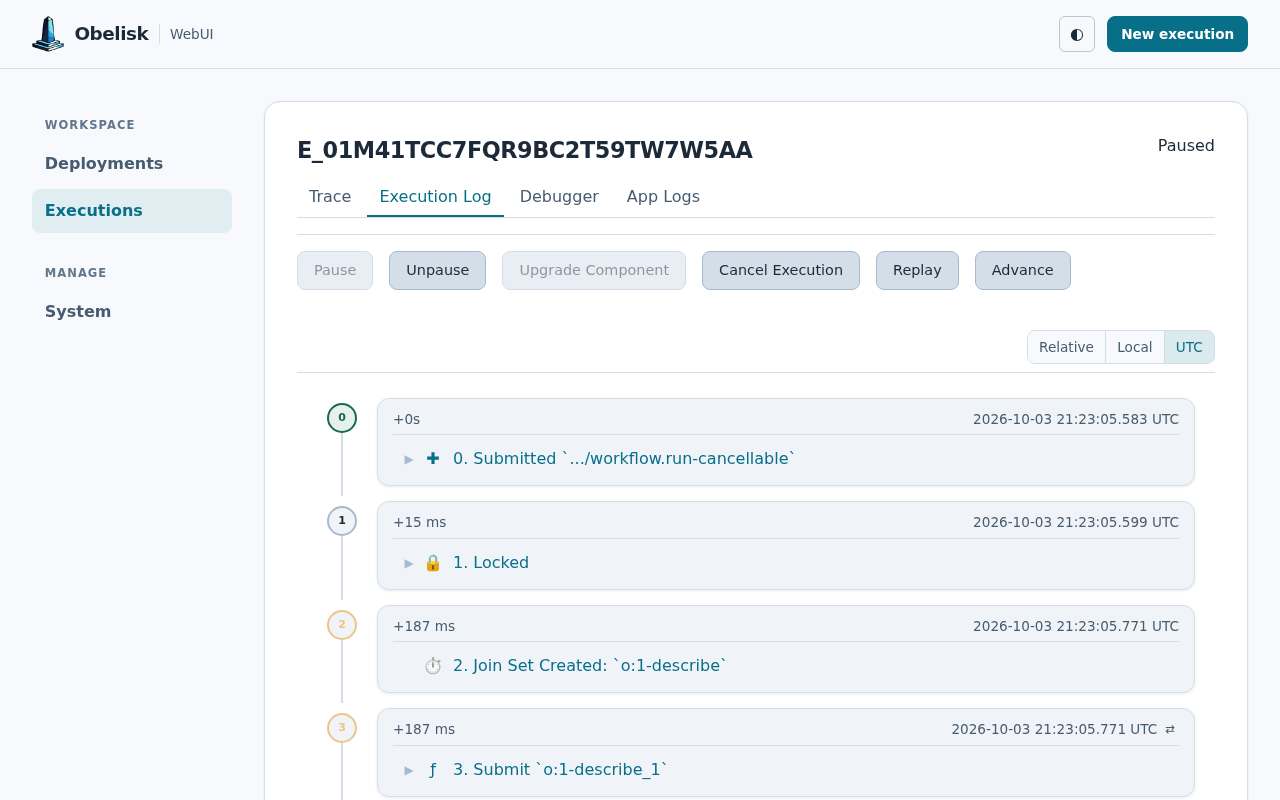Click the function icon beside Submit o:1-describe_1
Image resolution: width=1280 pixels, height=800 pixels.
pos(433,770)
